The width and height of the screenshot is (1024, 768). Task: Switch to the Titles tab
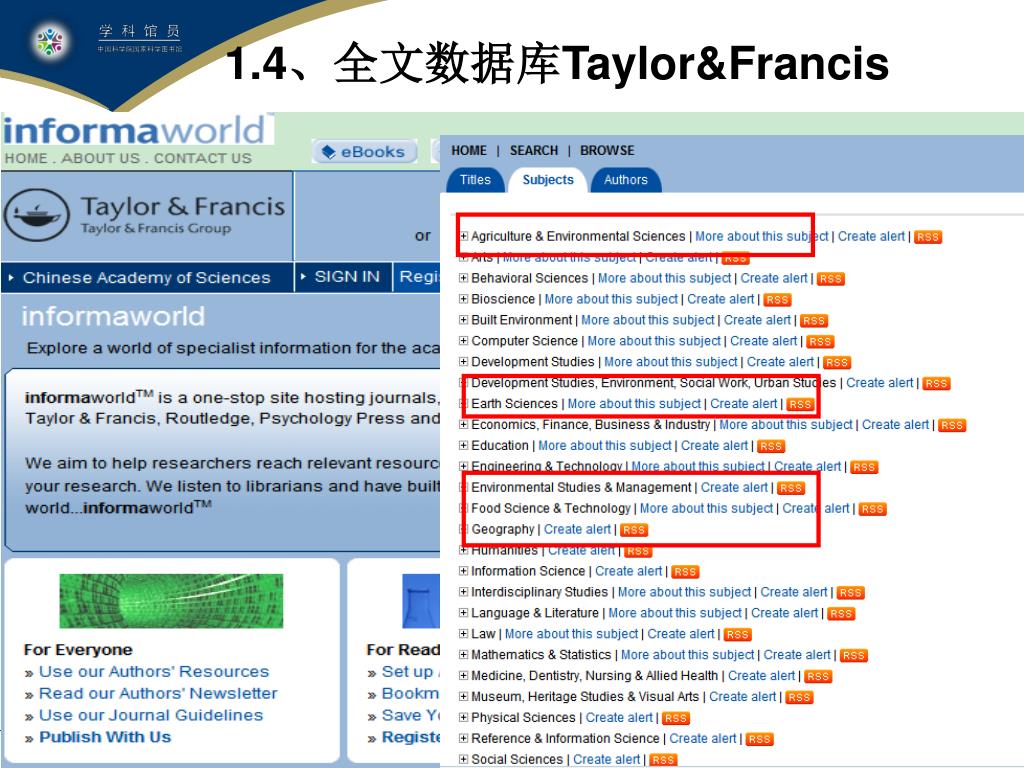(475, 180)
